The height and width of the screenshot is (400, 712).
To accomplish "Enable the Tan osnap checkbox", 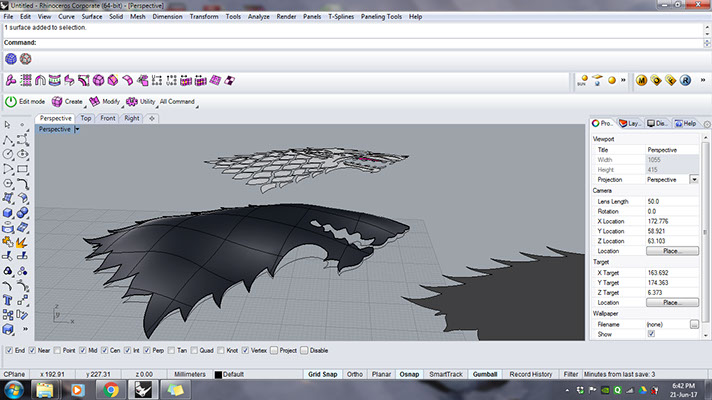I will tap(171, 351).
